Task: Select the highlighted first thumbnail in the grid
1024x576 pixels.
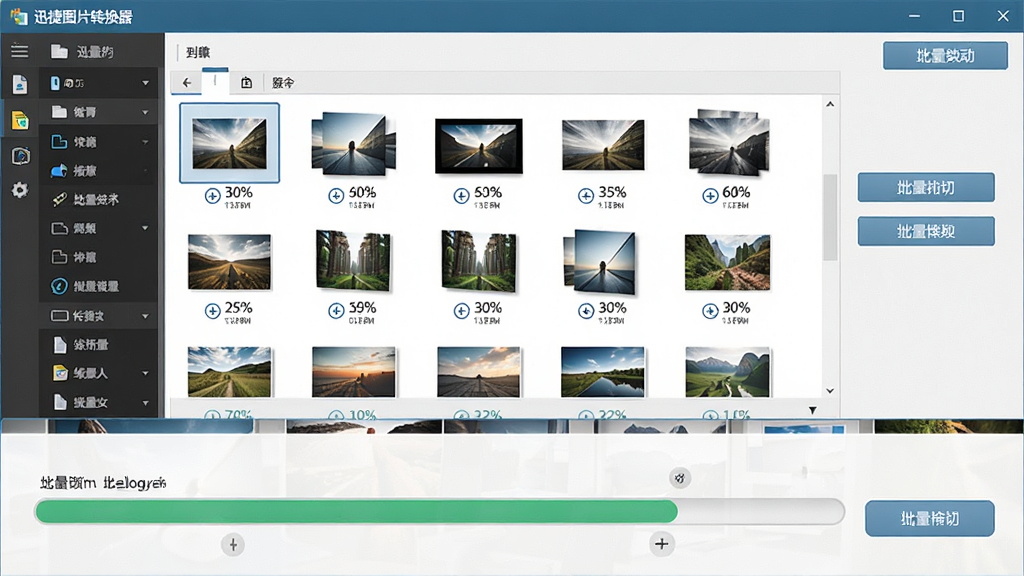Action: [x=229, y=142]
